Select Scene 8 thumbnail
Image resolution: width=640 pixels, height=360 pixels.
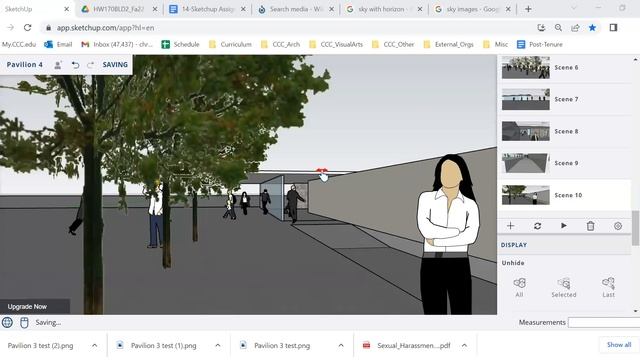526,131
